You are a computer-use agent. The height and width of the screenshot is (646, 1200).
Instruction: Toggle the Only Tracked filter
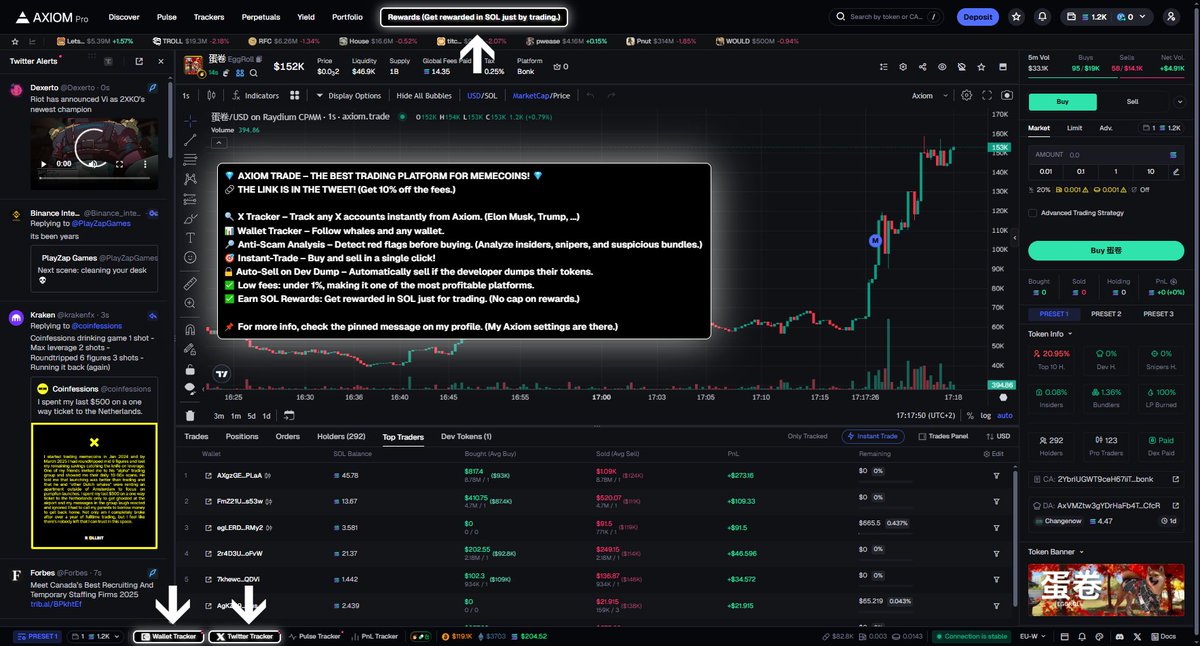coord(807,436)
